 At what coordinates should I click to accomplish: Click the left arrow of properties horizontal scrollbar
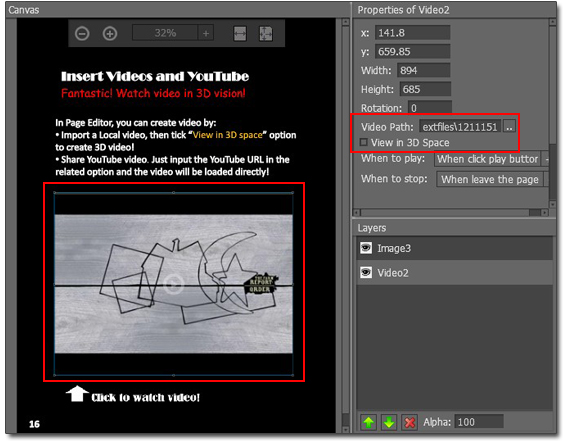point(357,213)
